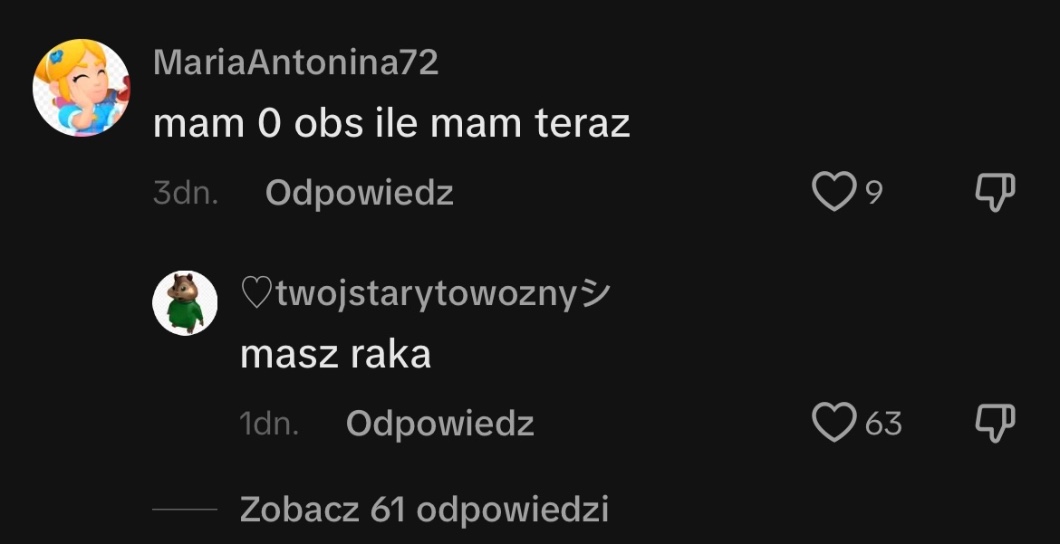Viewport: 1060px width, 544px height.
Task: Open the twojstarytowozny username link
Action: pyautogui.click(x=425, y=295)
